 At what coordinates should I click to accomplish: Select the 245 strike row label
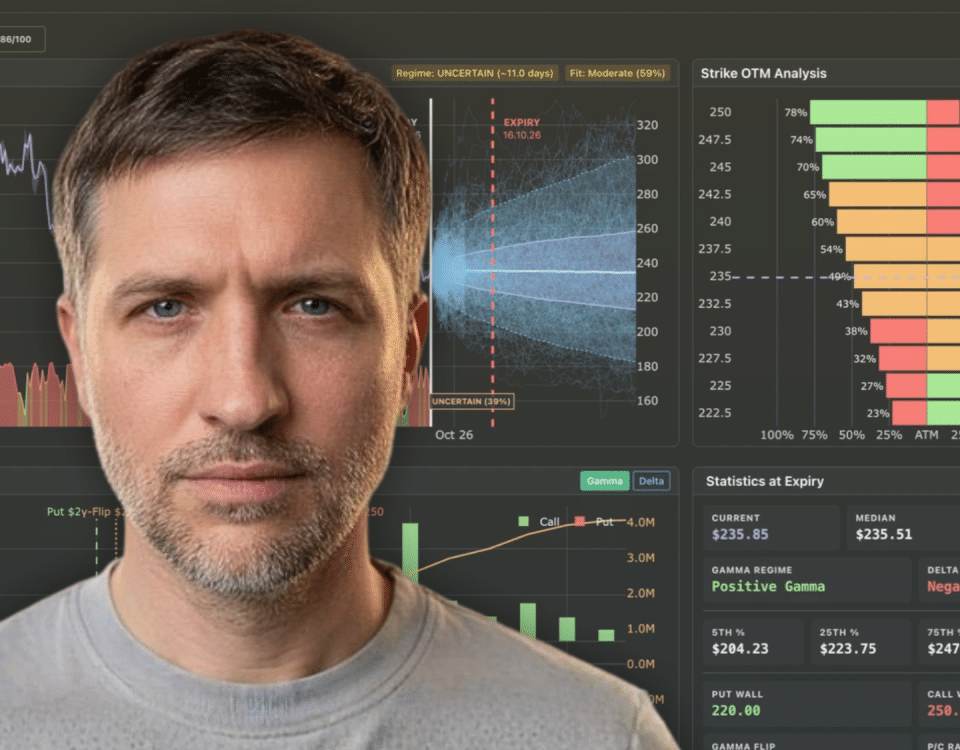pos(720,167)
